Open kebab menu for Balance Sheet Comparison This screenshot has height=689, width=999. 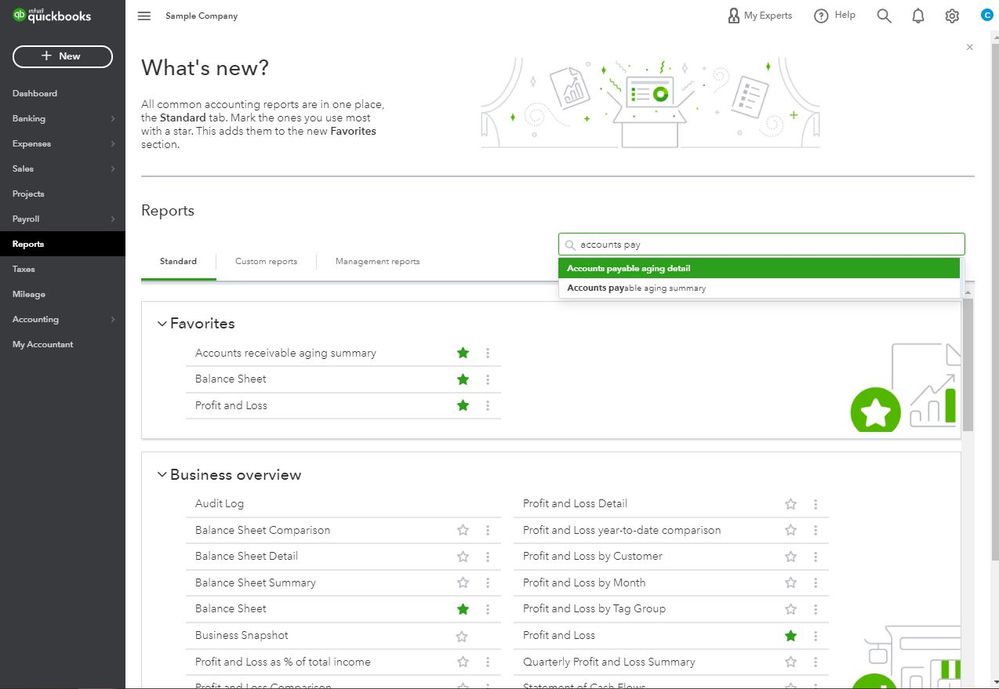click(488, 530)
